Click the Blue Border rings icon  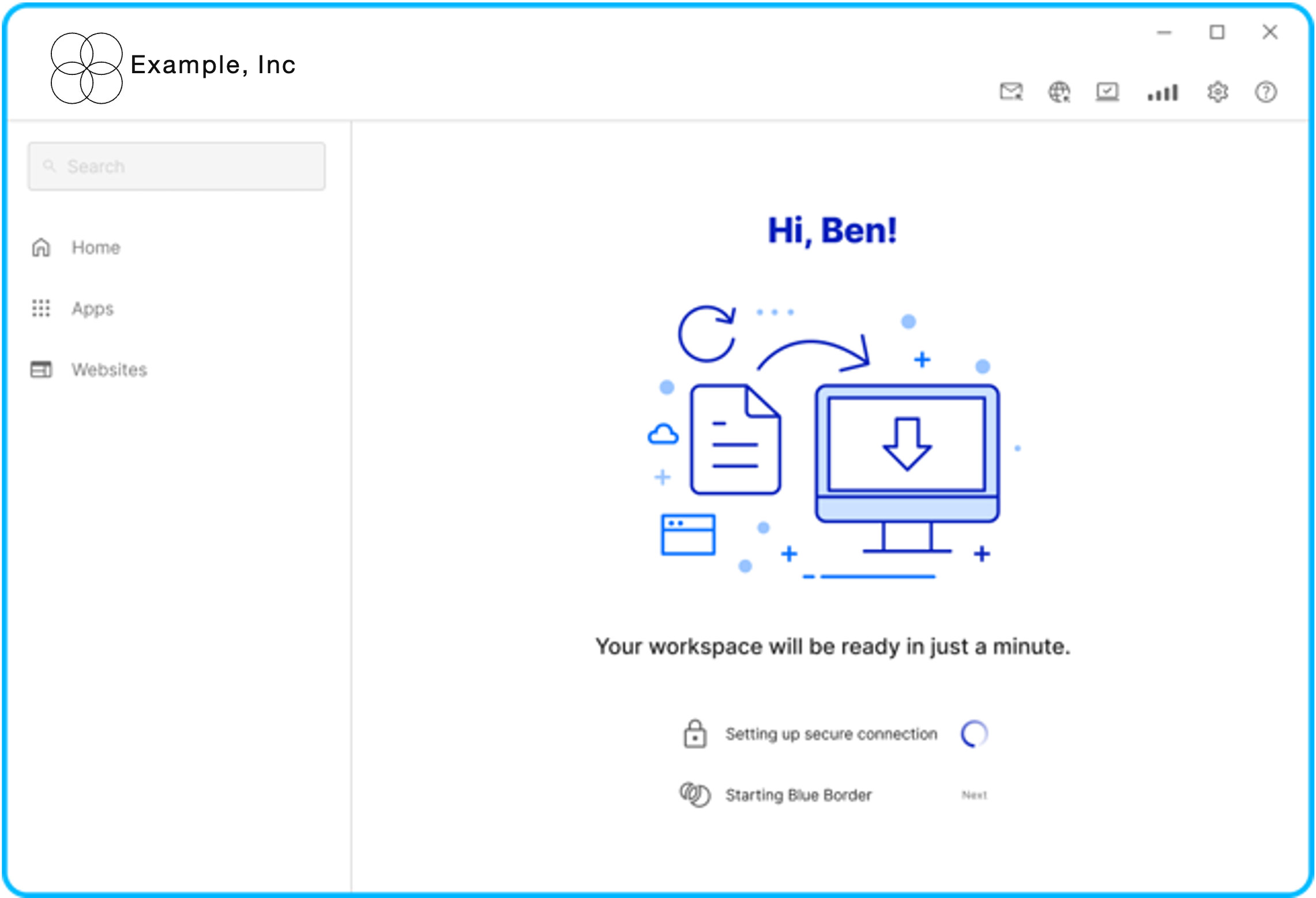tap(695, 795)
